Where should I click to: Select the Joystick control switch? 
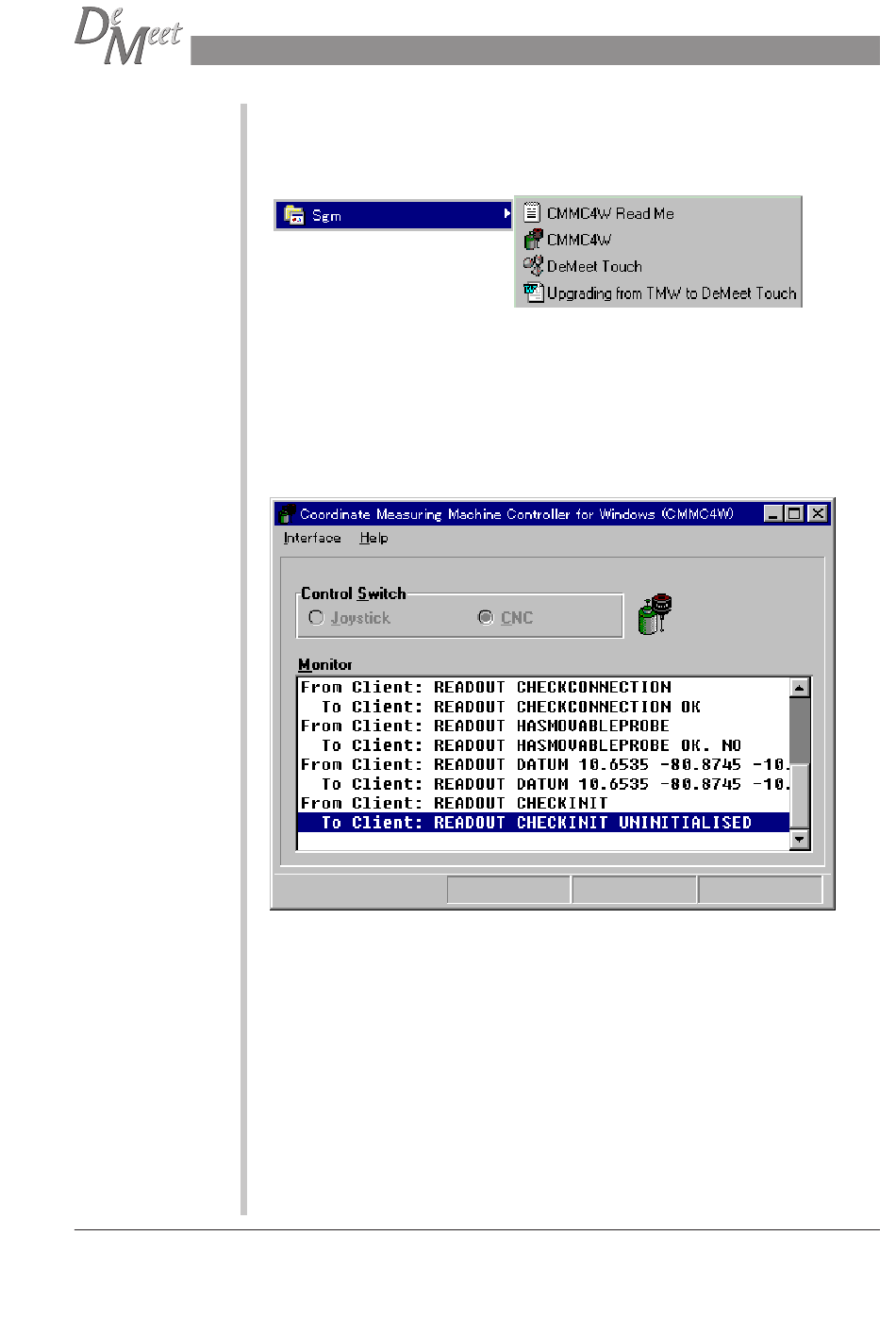(349, 618)
